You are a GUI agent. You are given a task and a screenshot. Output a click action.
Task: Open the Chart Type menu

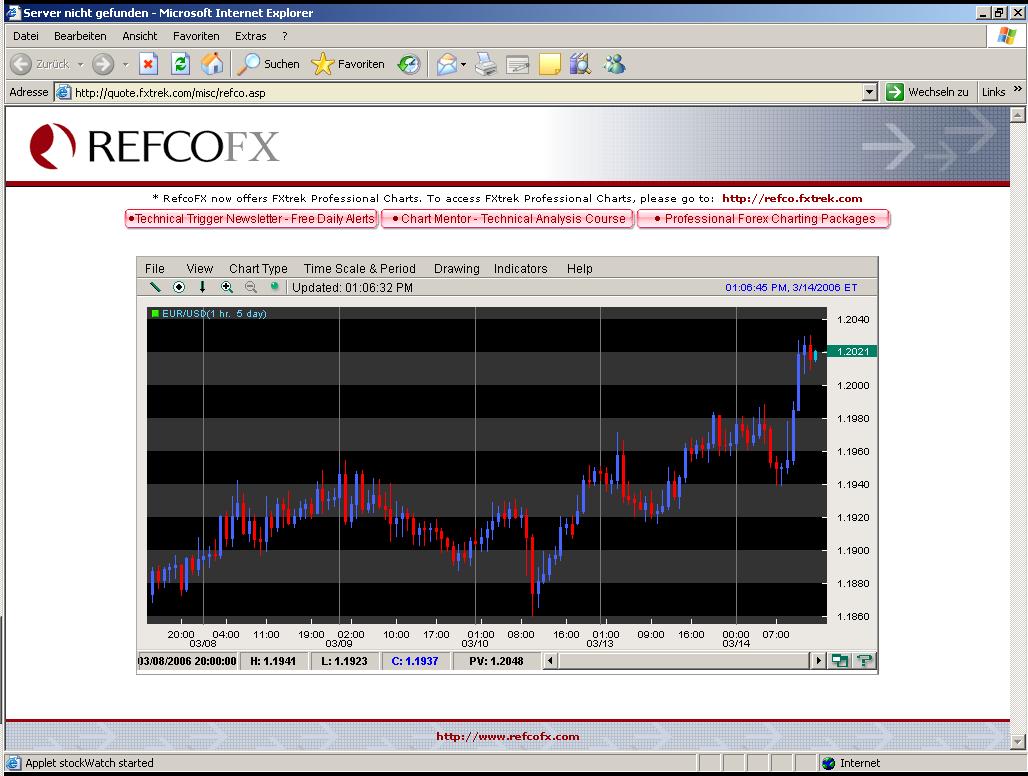click(x=258, y=268)
